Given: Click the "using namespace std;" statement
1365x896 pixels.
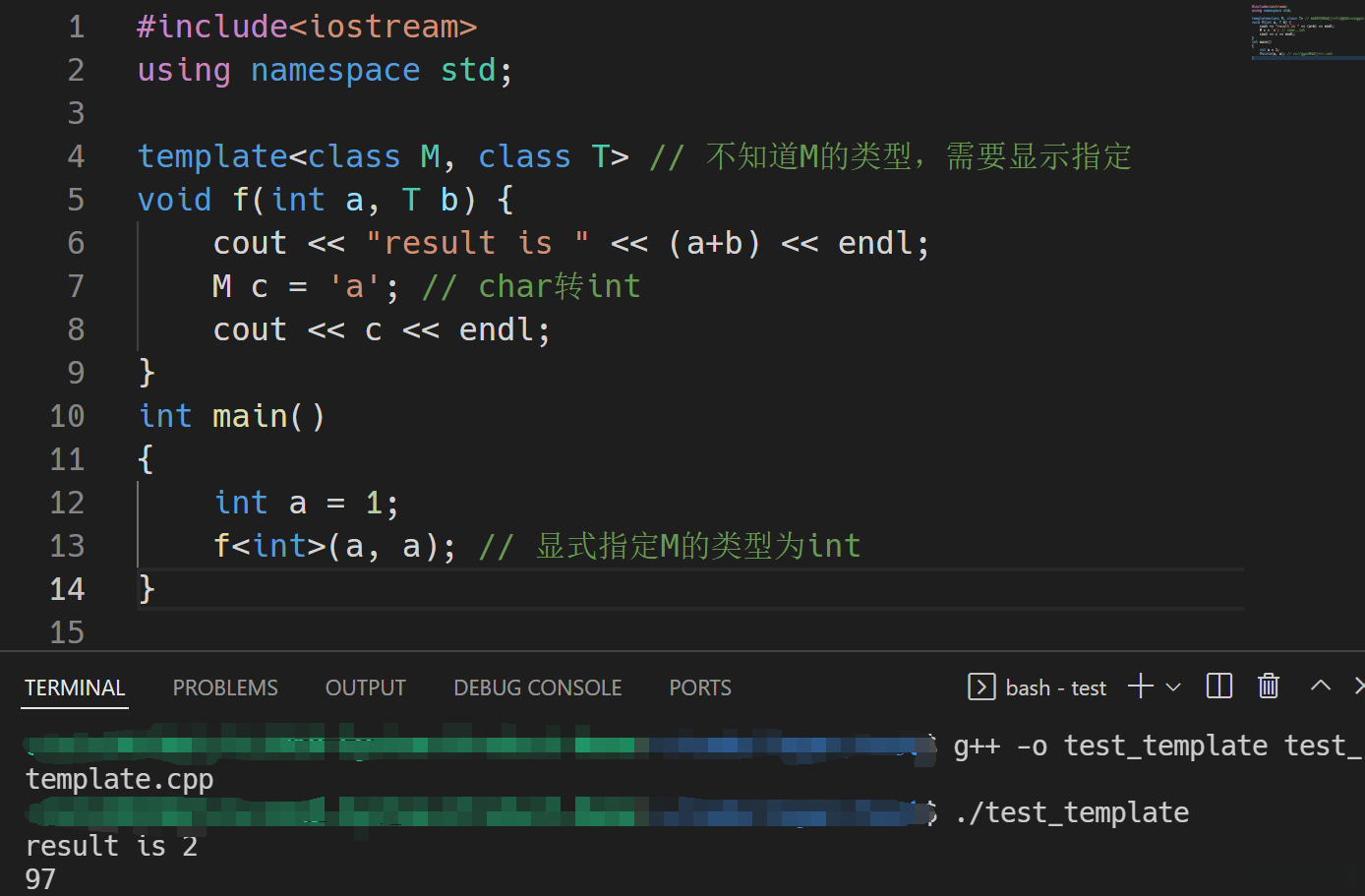Looking at the screenshot, I should click(325, 70).
